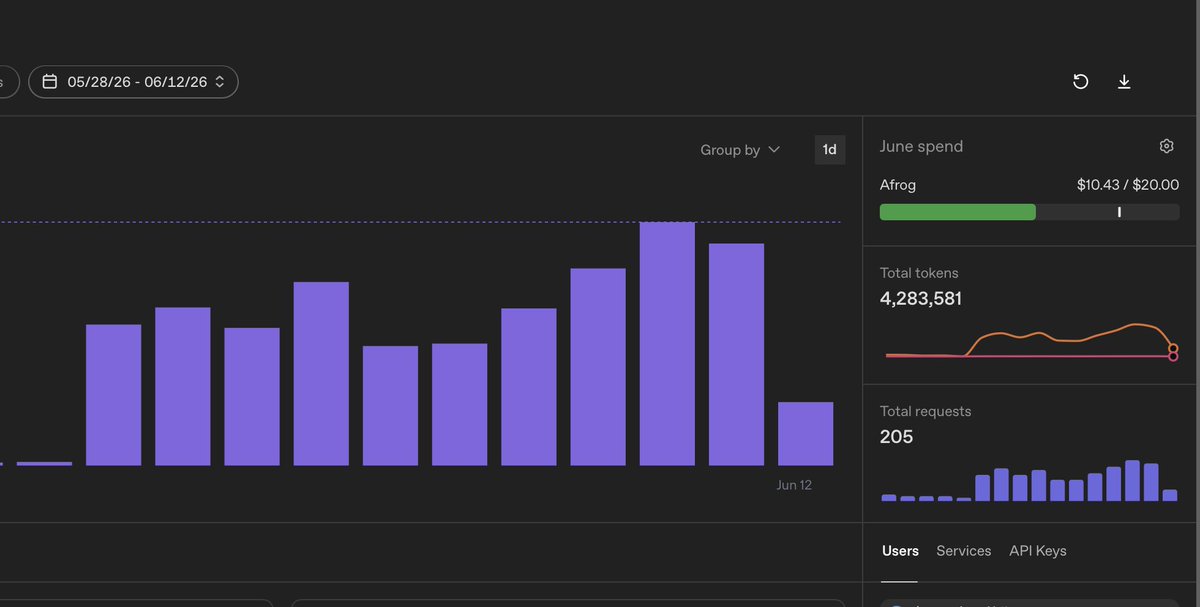Click the Jun 12 bar in main chart

click(805, 434)
